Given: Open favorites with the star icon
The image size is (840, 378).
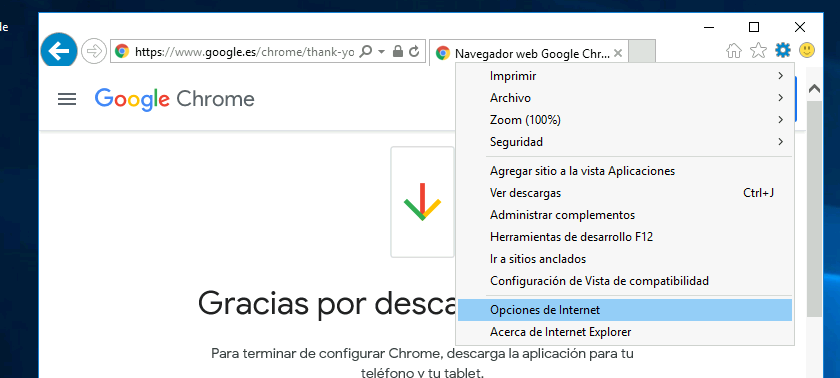Looking at the screenshot, I should click(x=758, y=50).
